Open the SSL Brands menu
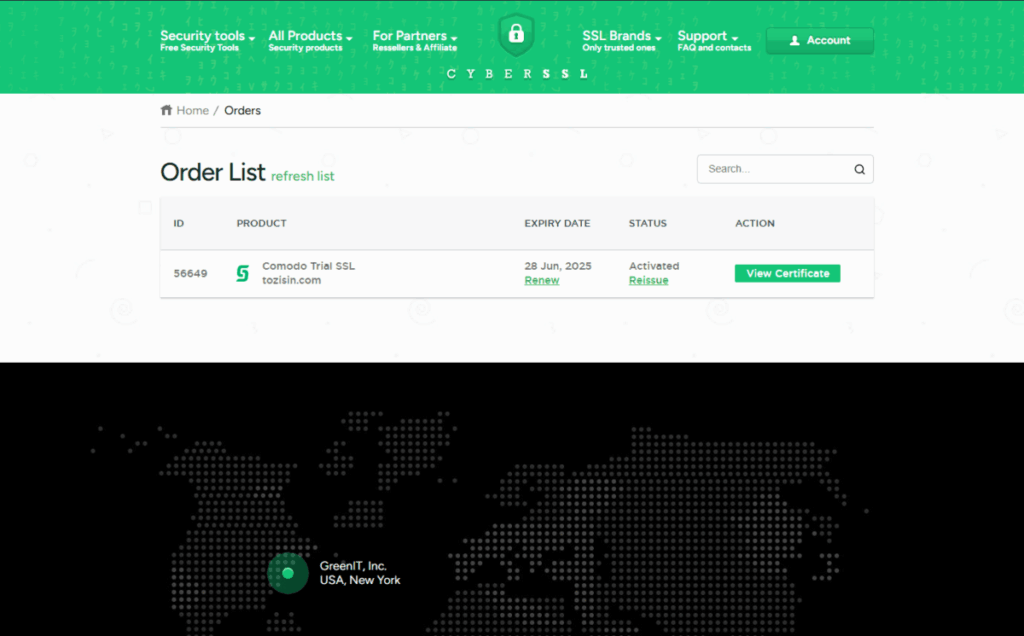 tap(622, 40)
